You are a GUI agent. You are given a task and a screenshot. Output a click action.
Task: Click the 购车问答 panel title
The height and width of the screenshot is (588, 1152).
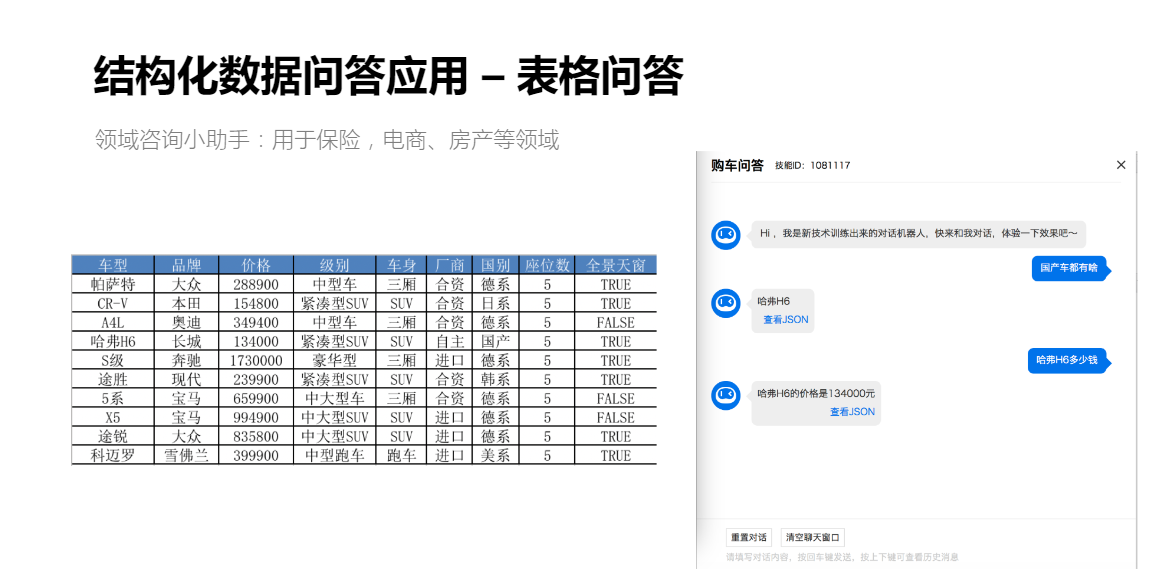(x=737, y=165)
